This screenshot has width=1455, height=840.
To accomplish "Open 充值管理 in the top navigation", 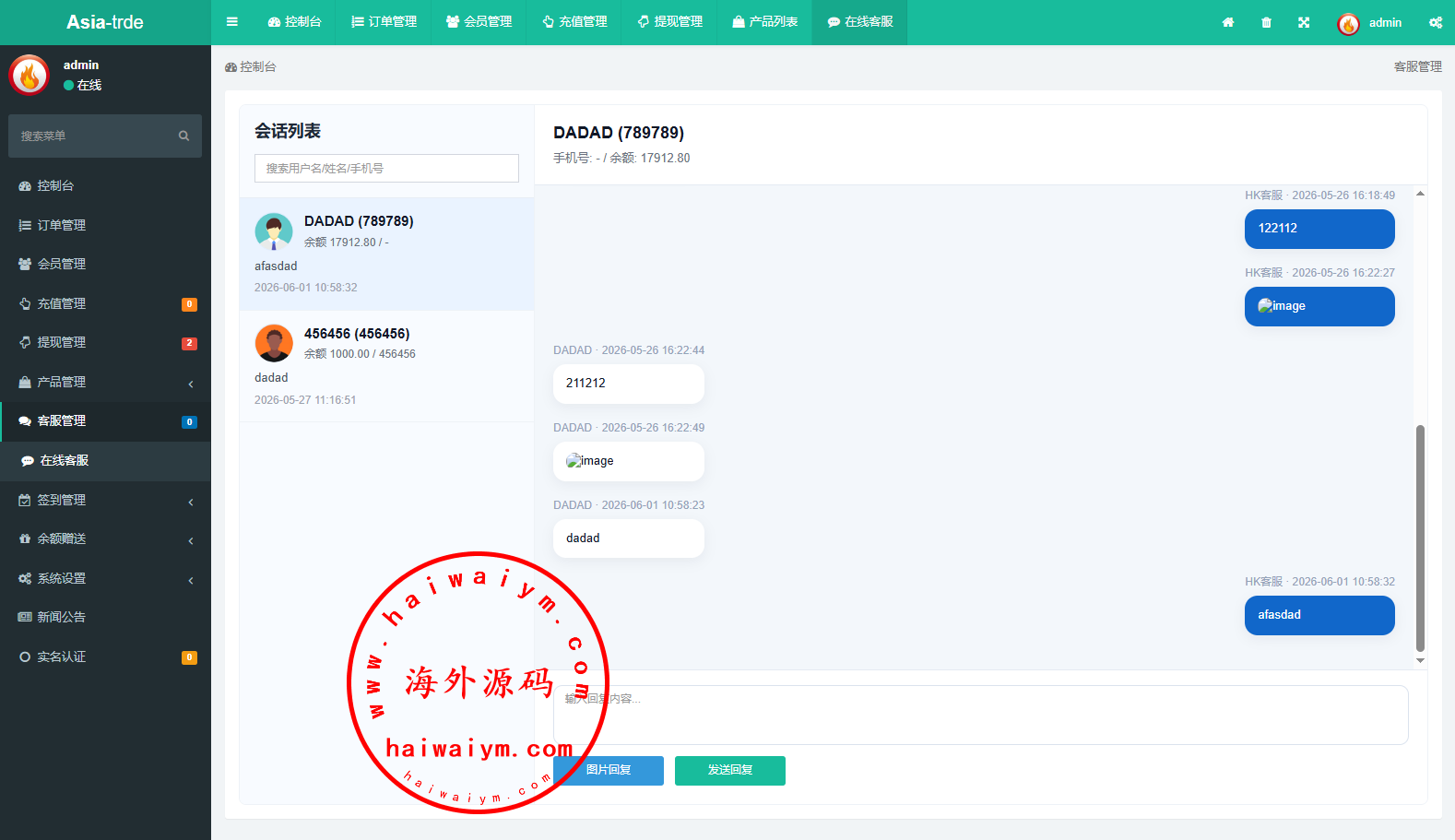I will click(574, 22).
